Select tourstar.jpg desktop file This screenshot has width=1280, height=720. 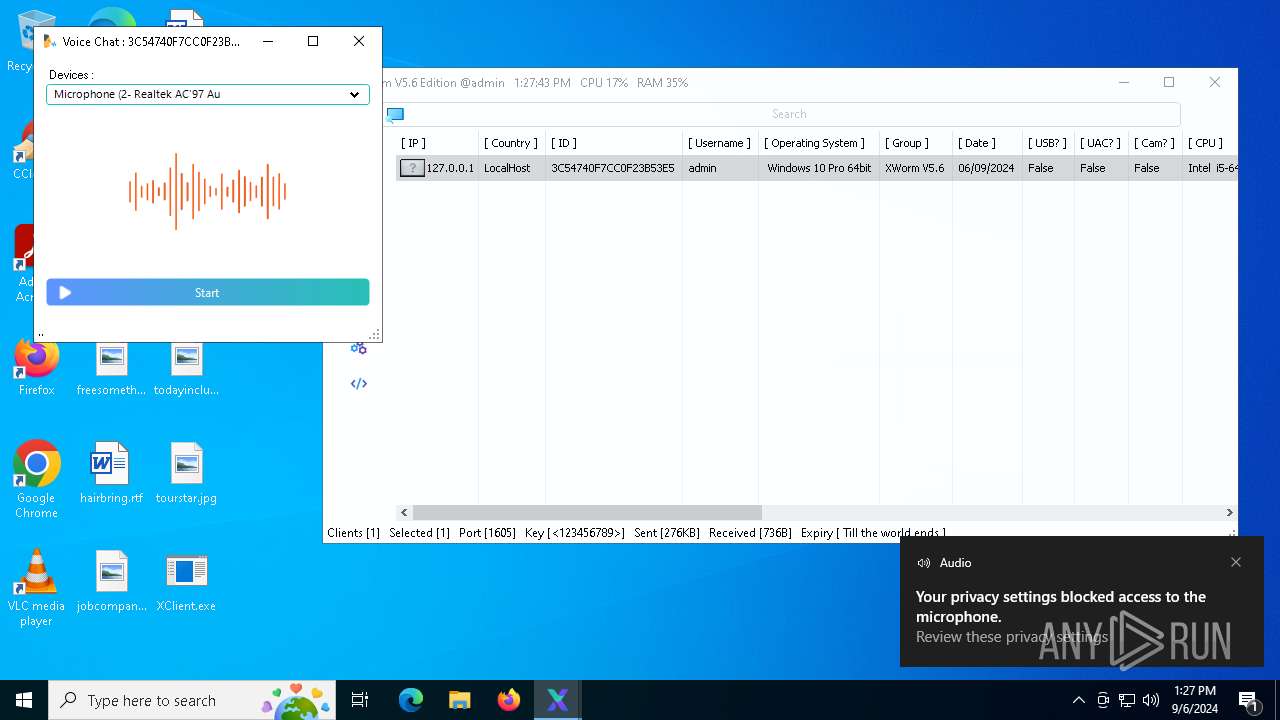coord(186,473)
